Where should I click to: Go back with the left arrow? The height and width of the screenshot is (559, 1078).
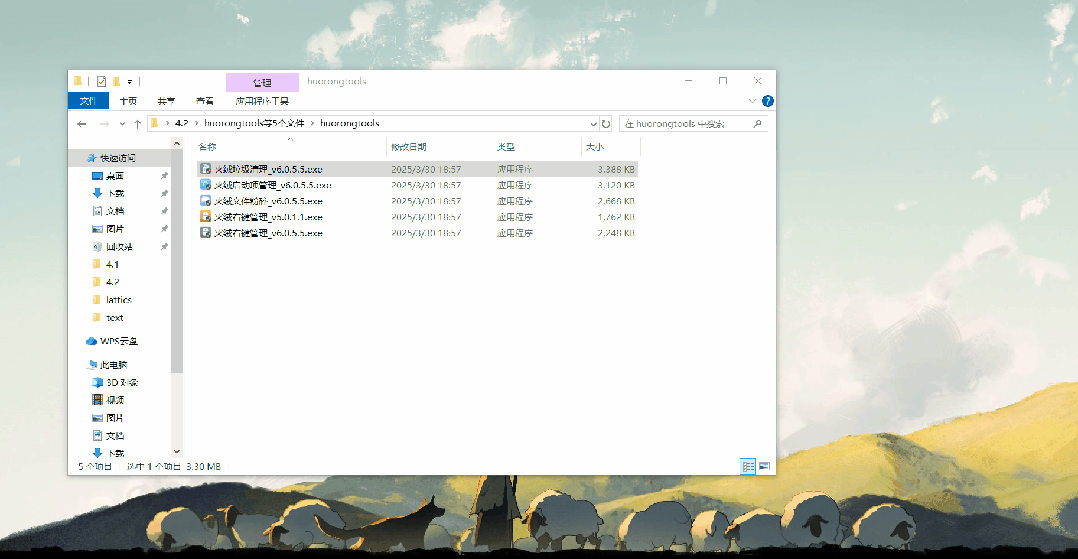(82, 124)
